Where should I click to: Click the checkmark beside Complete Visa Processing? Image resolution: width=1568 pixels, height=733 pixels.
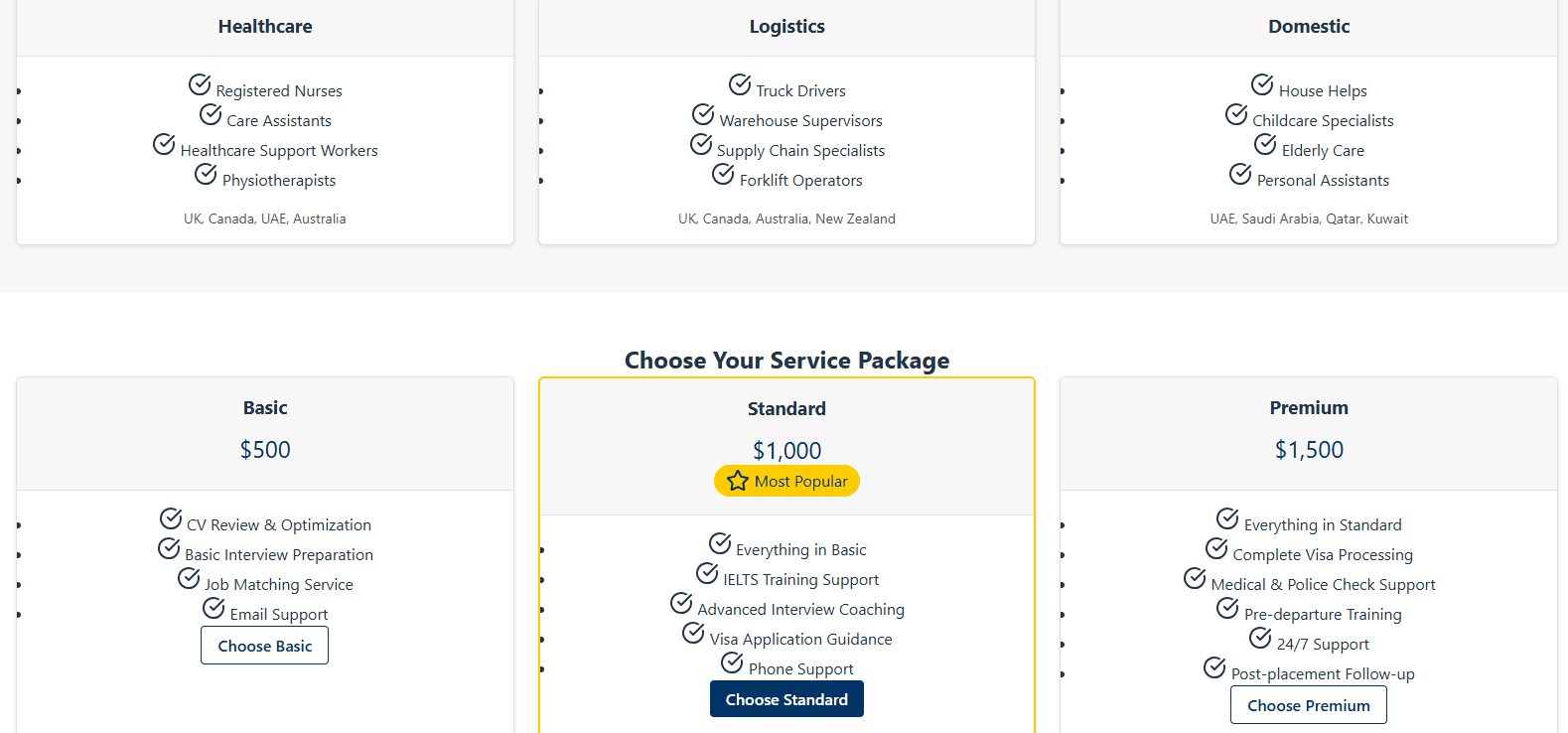tap(1217, 548)
